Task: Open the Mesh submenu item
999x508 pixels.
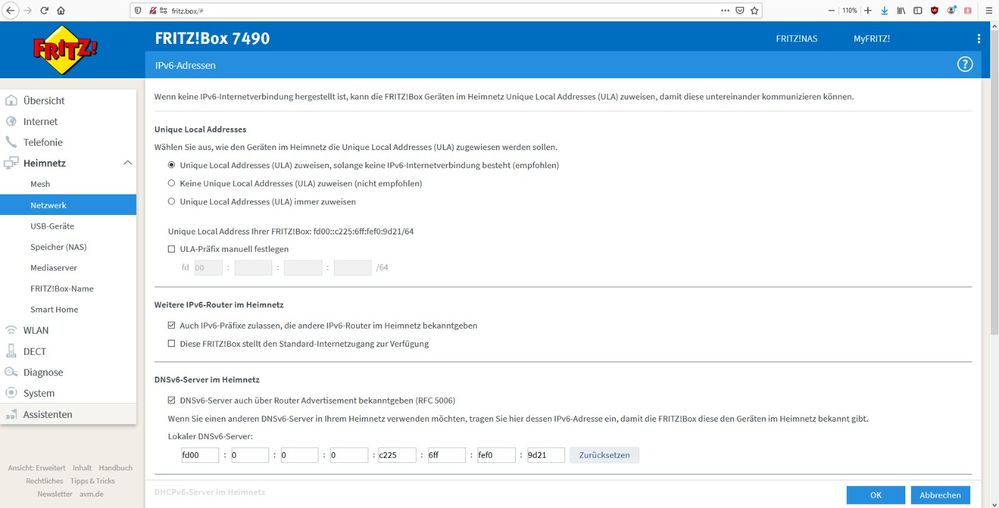Action: coord(40,184)
